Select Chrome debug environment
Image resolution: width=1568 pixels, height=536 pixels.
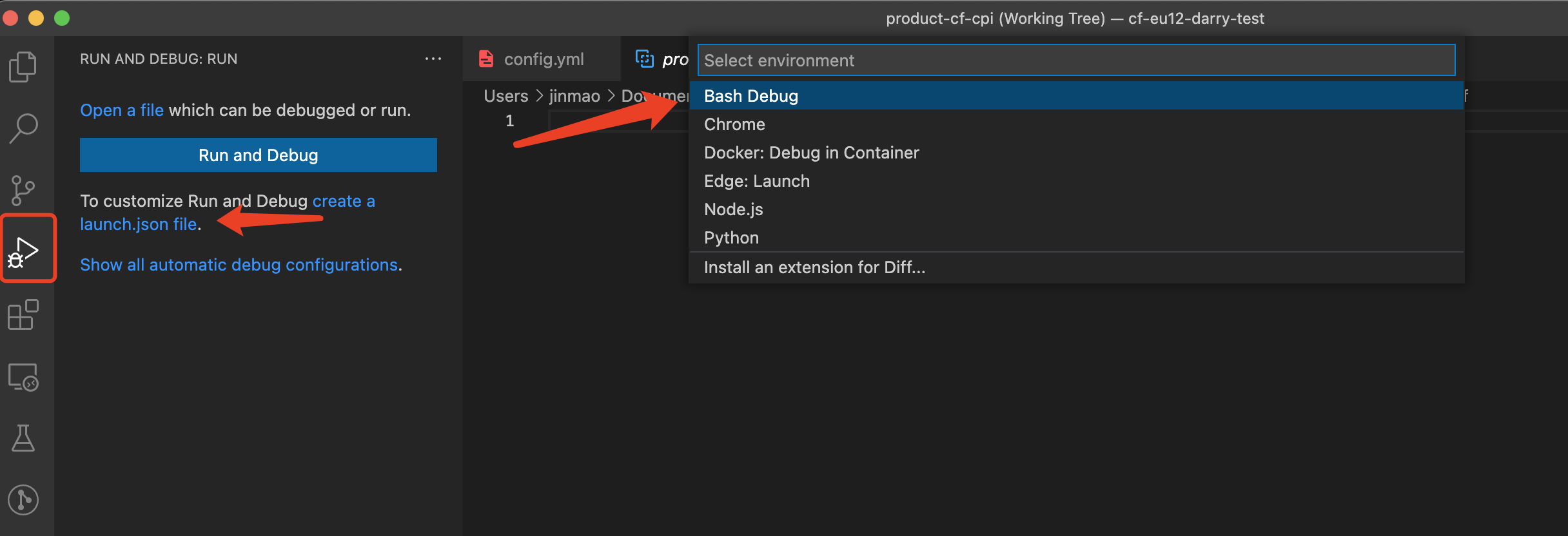coord(734,124)
